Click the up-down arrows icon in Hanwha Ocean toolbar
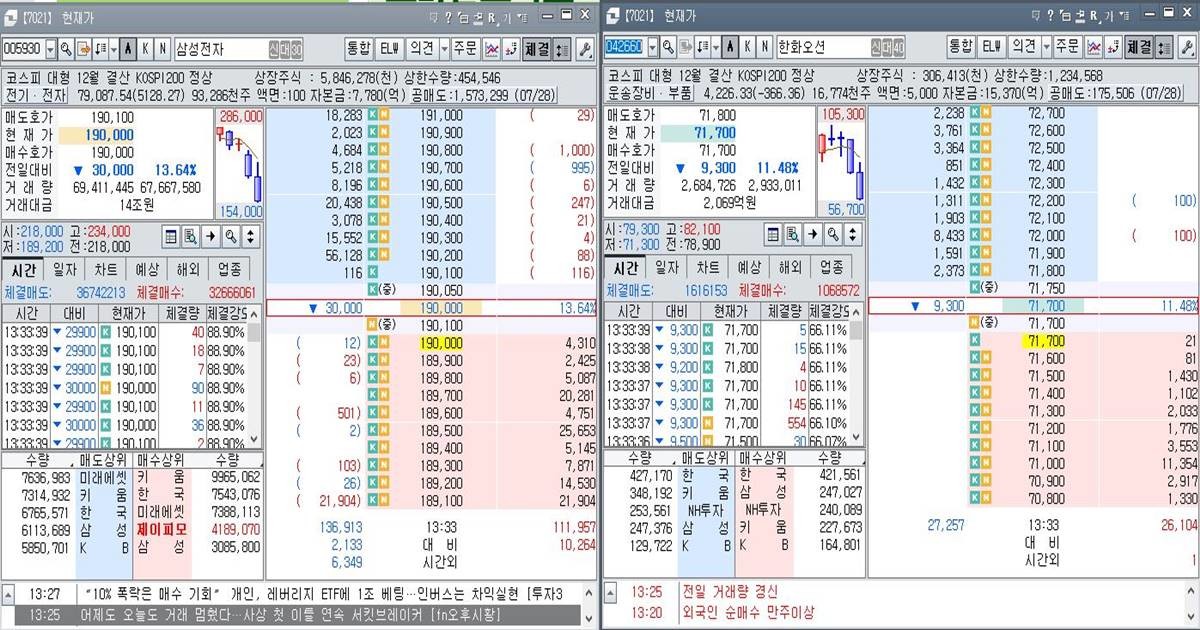The height and width of the screenshot is (630, 1200). pyautogui.click(x=1162, y=48)
